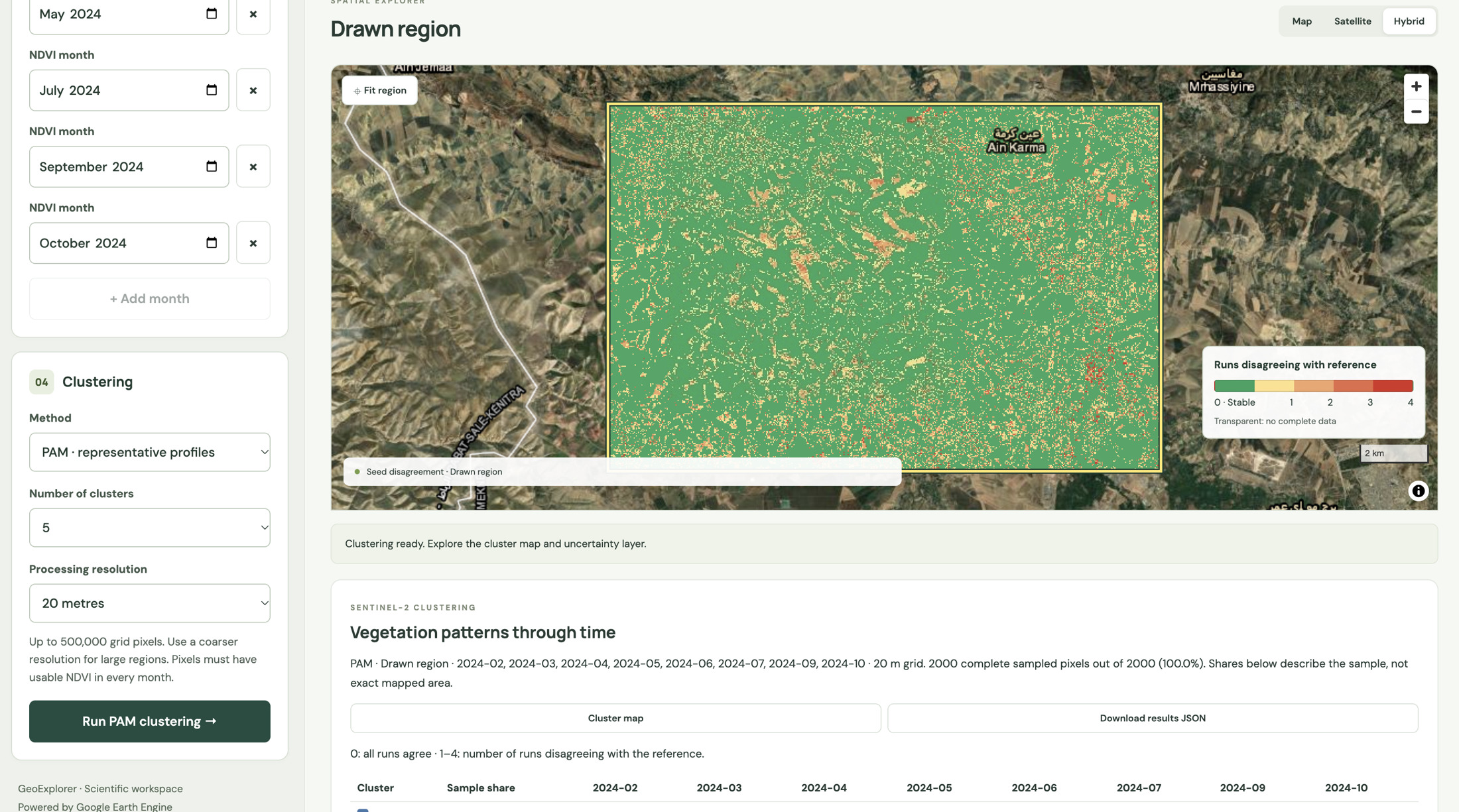Click the October 2024 month field
Screen dimensions: 1459x812
(129, 243)
